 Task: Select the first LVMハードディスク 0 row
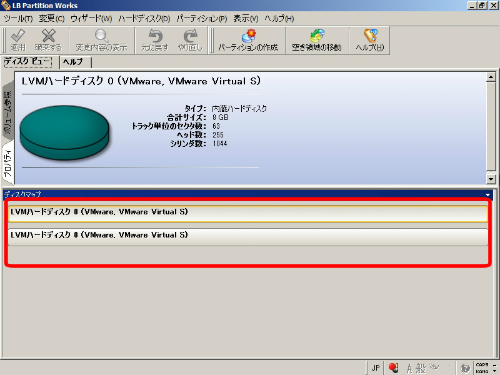click(x=248, y=214)
